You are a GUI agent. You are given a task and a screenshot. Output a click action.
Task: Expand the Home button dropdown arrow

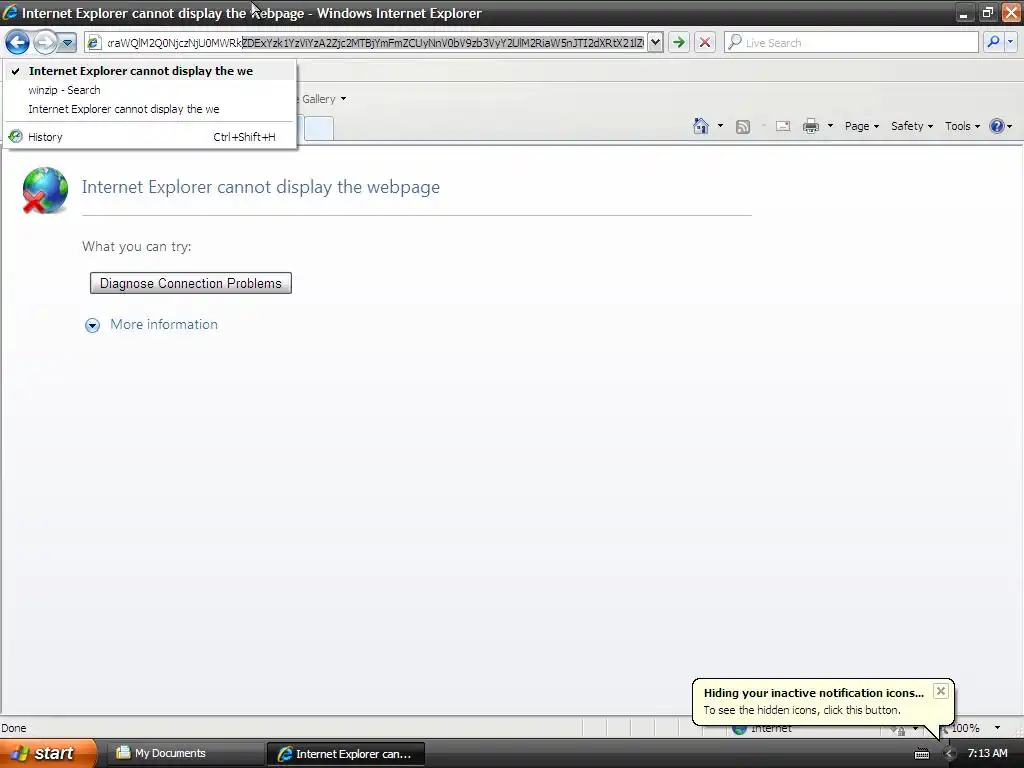[x=720, y=126]
